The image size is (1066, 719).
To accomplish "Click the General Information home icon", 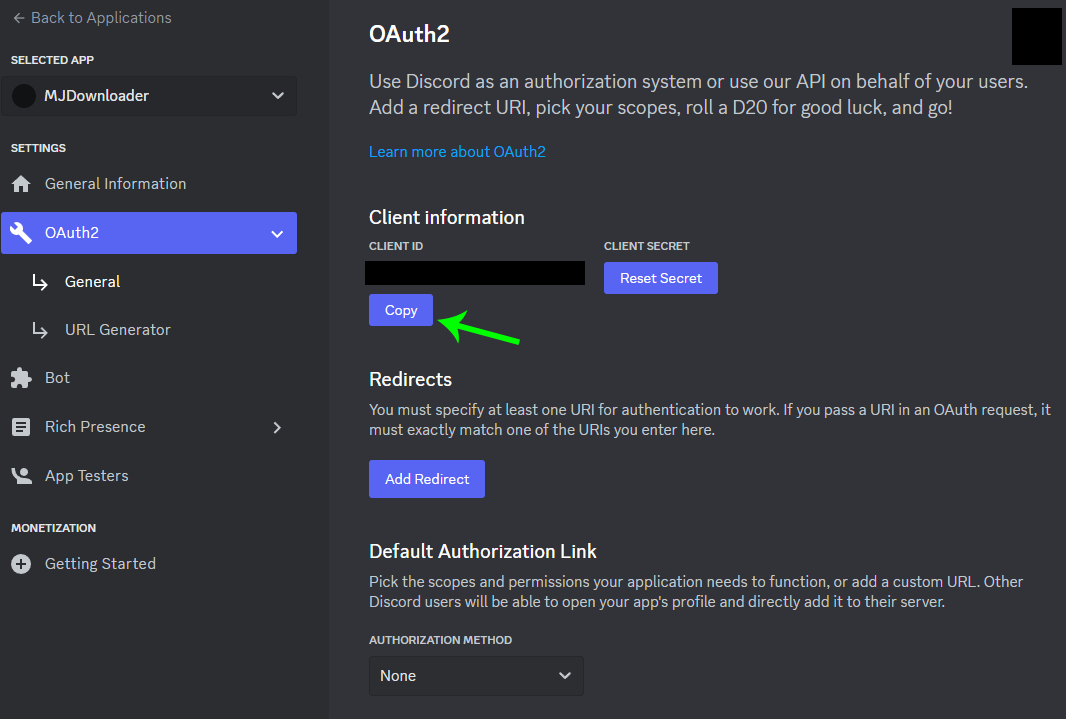I will point(21,184).
